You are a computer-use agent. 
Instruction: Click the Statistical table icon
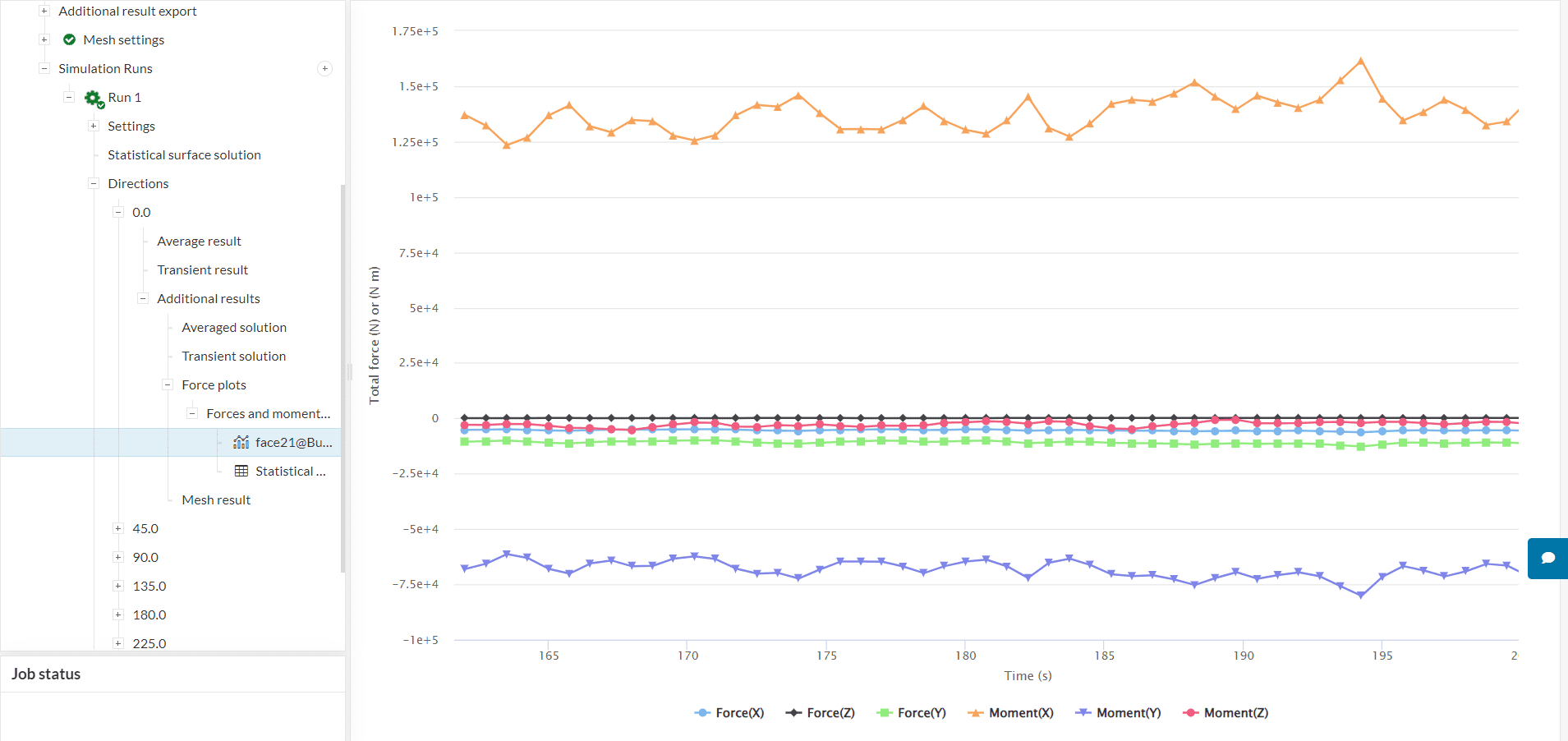point(241,472)
